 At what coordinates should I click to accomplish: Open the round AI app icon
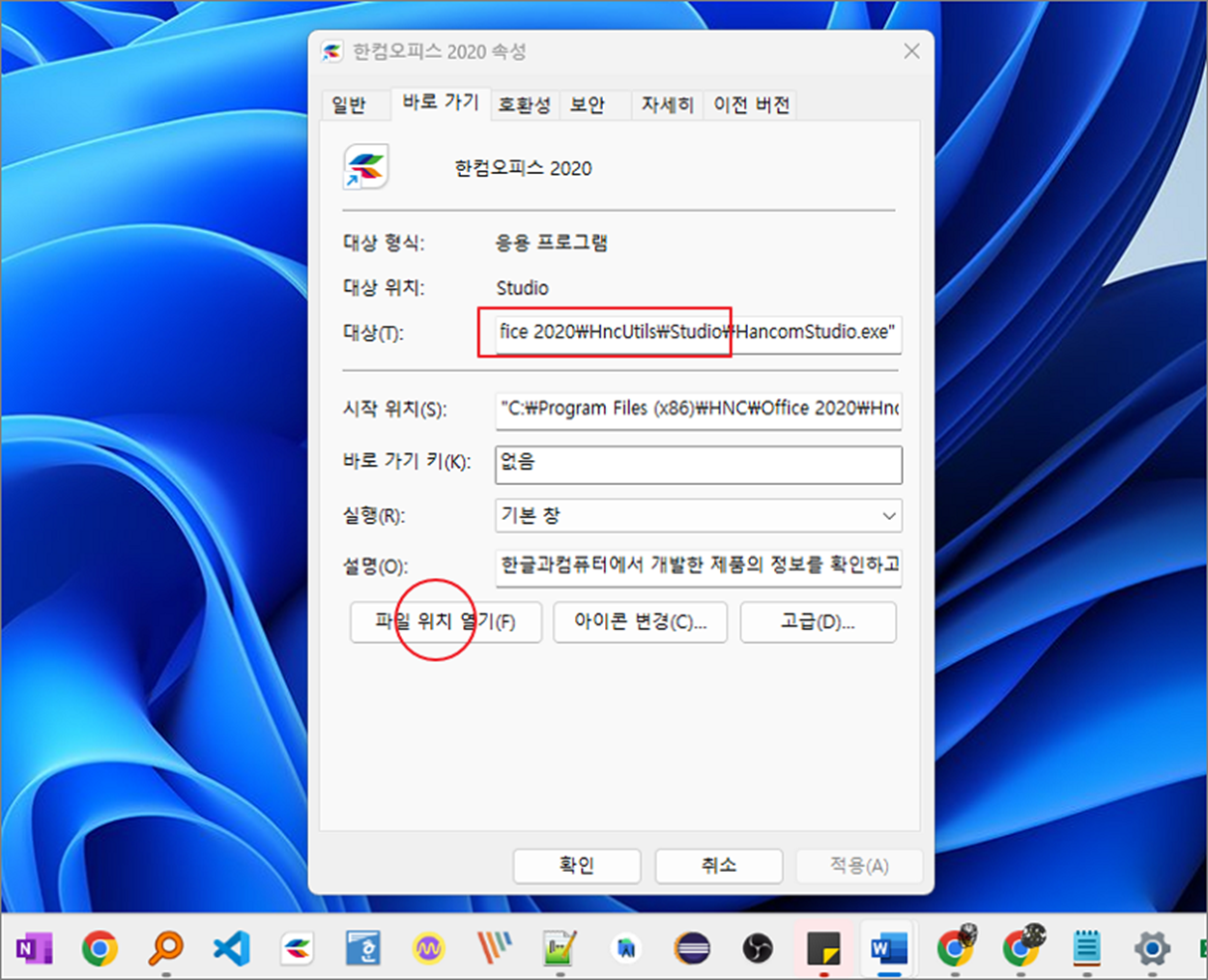tap(626, 948)
